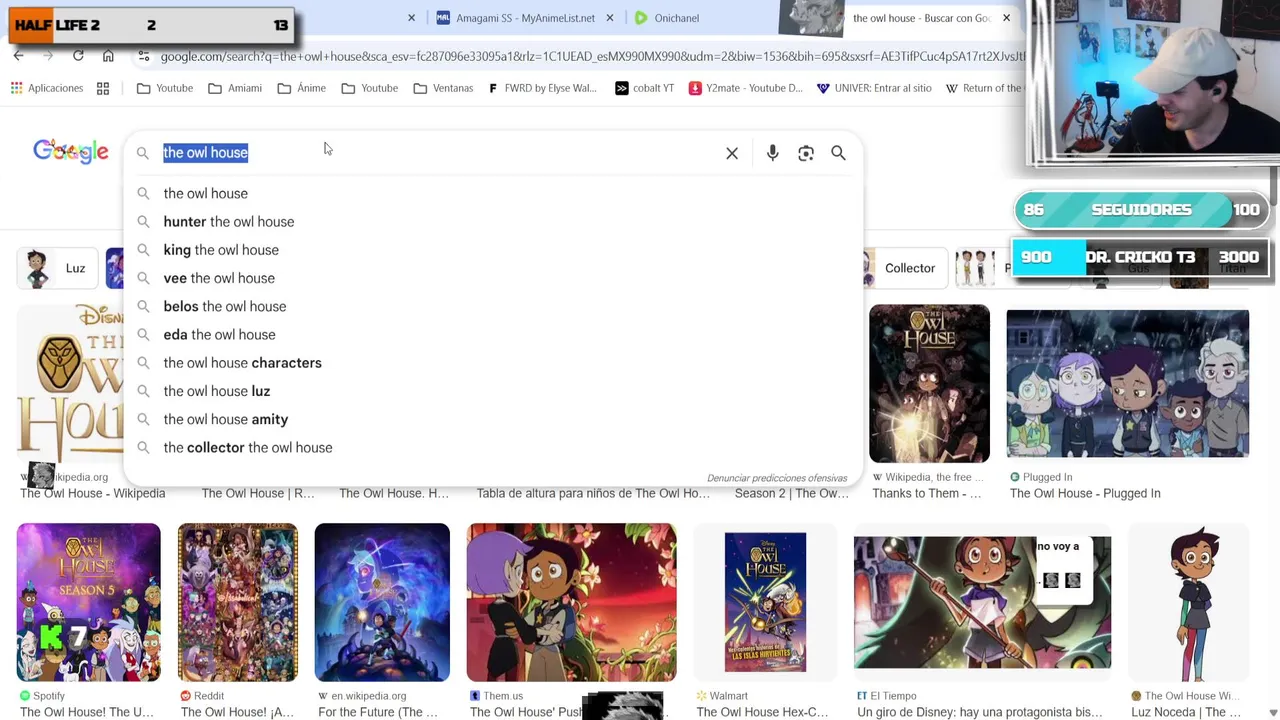
Task: Click the page vertical scrollbar down arrow
Action: [x=1273, y=712]
